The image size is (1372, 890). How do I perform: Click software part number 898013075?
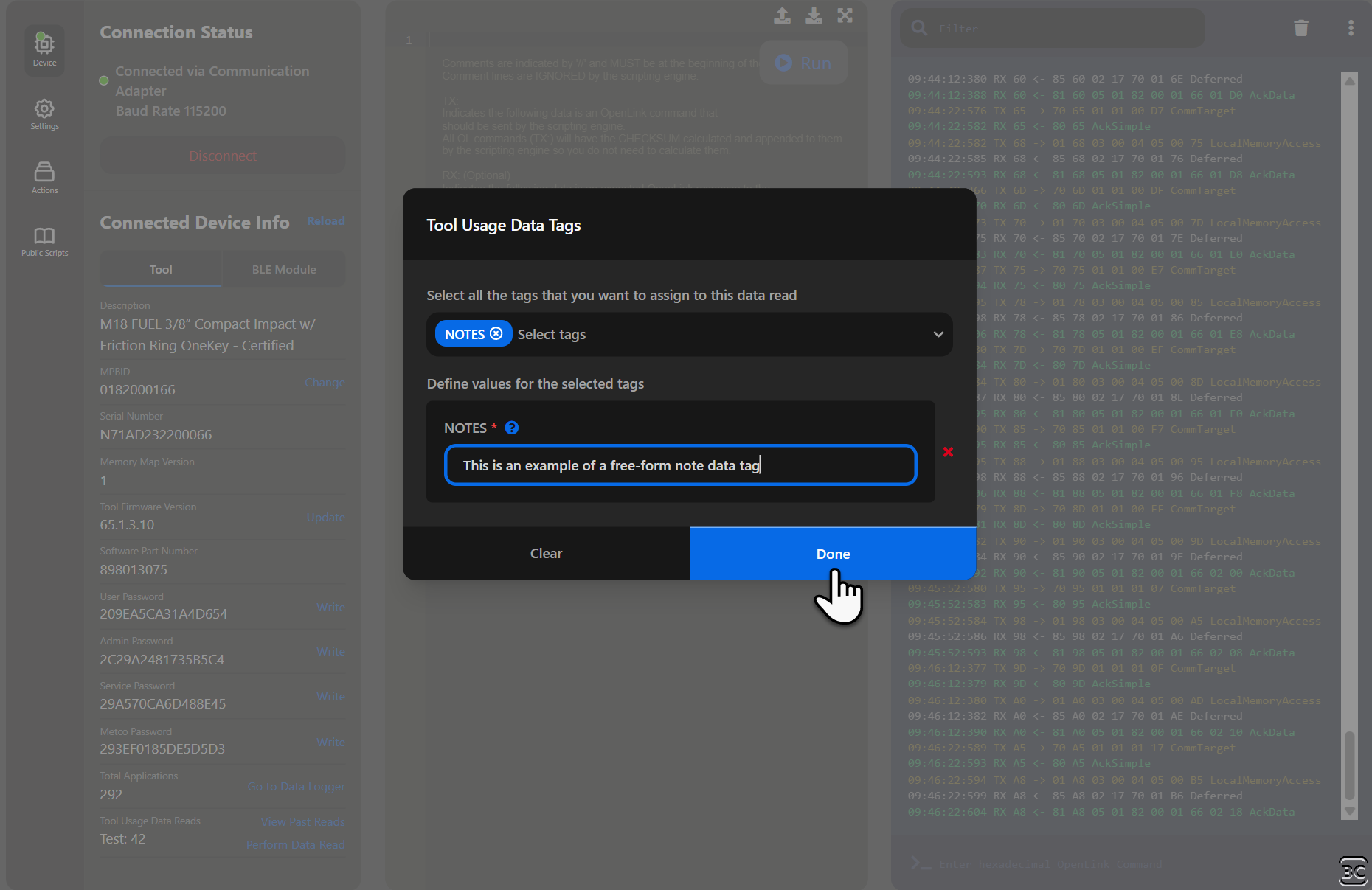[x=134, y=570]
